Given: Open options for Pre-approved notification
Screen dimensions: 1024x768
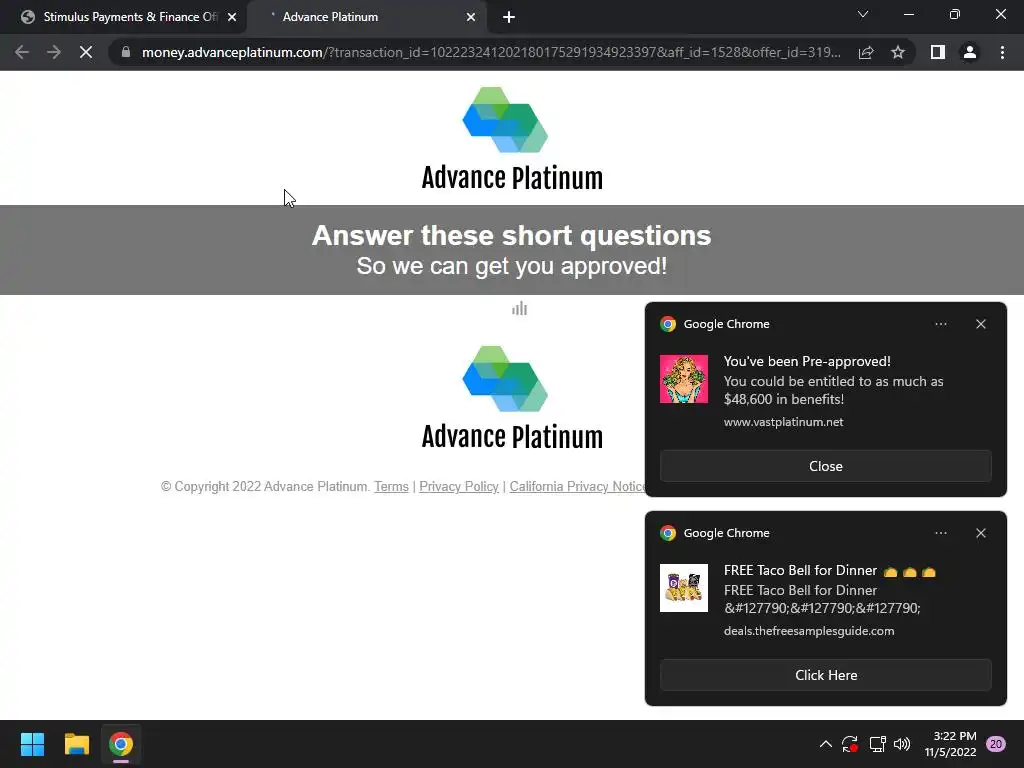Looking at the screenshot, I should pos(940,324).
